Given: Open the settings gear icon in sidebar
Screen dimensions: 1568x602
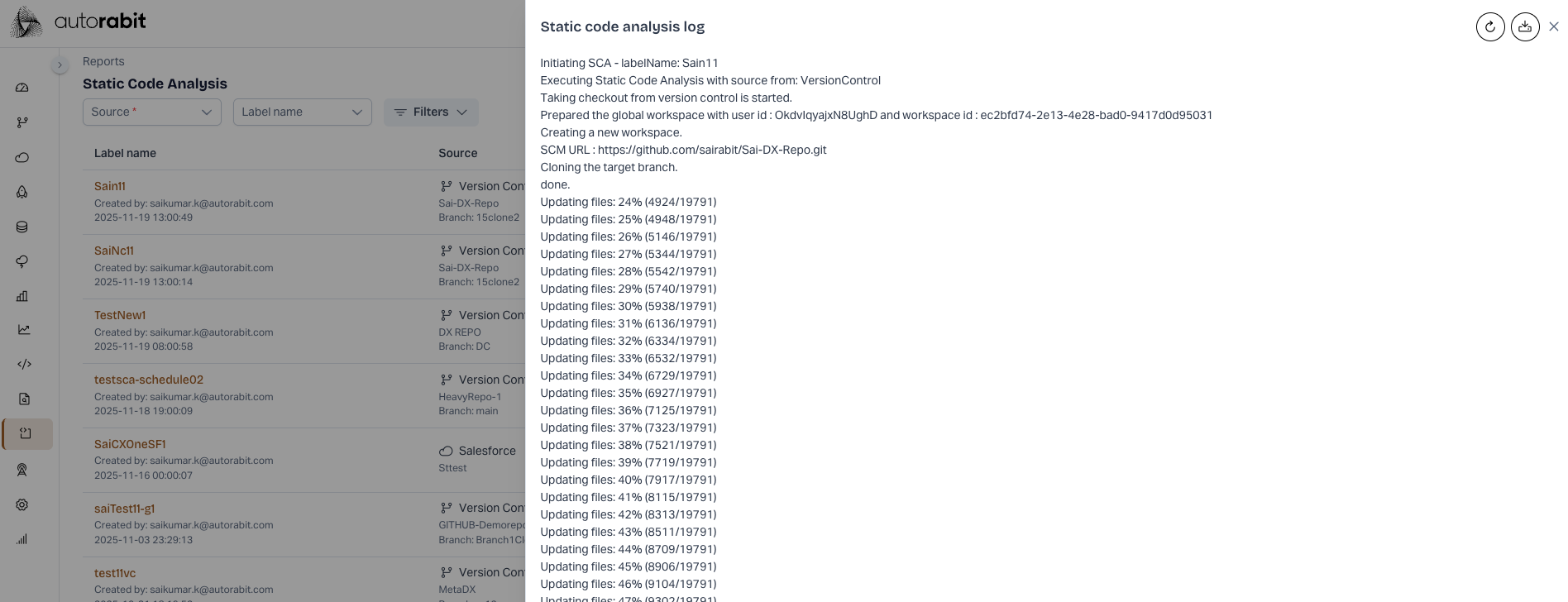Looking at the screenshot, I should pos(22,504).
